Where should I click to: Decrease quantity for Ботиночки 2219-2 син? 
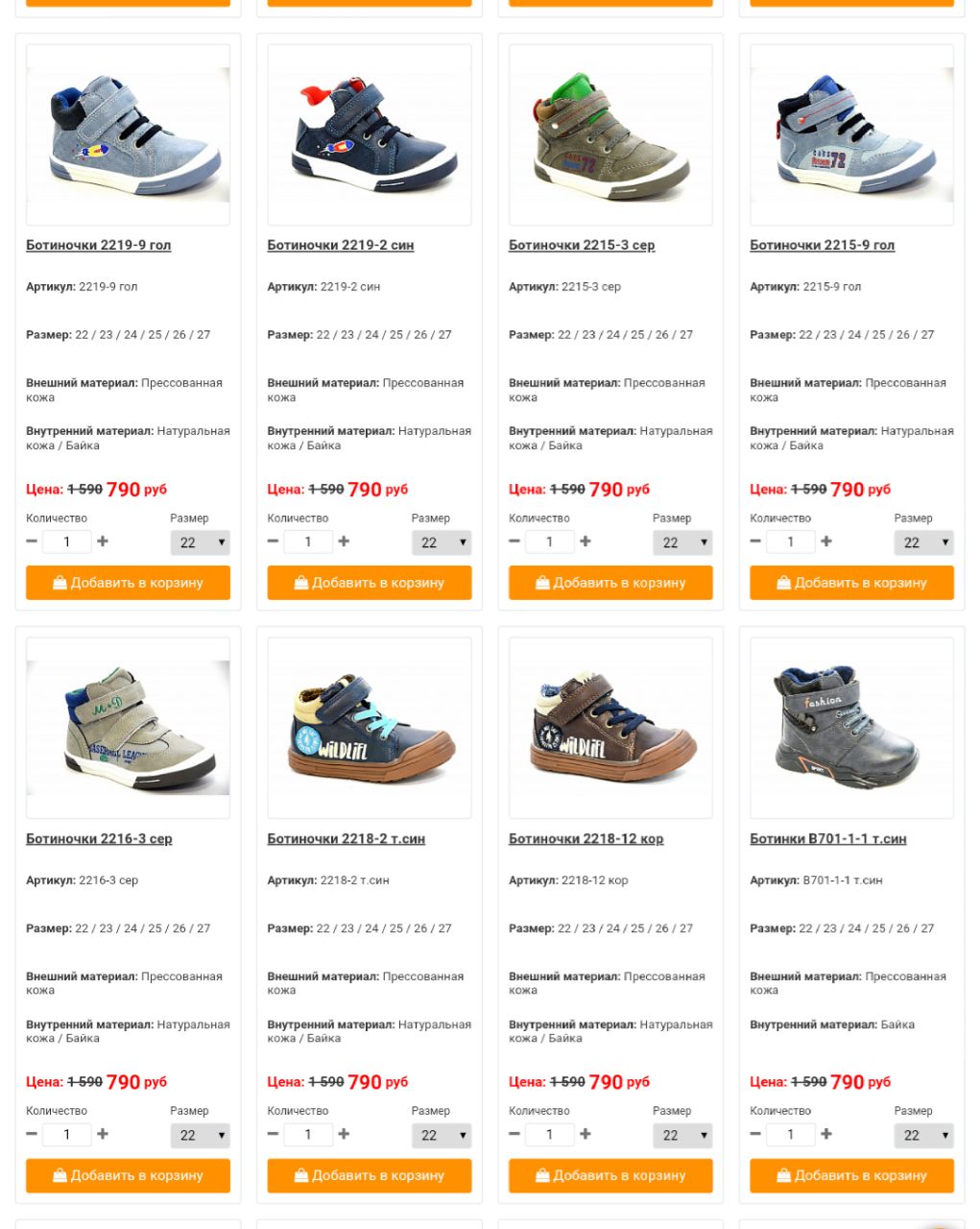click(x=273, y=542)
